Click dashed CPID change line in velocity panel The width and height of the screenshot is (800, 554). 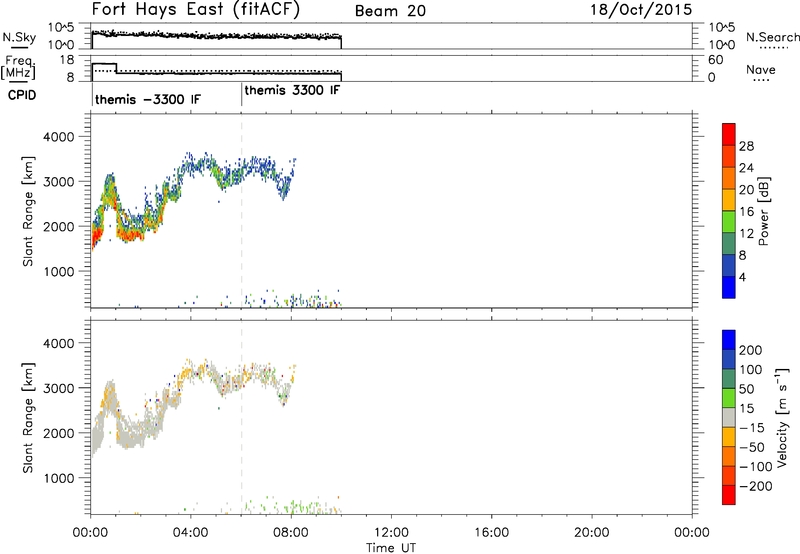click(241, 418)
